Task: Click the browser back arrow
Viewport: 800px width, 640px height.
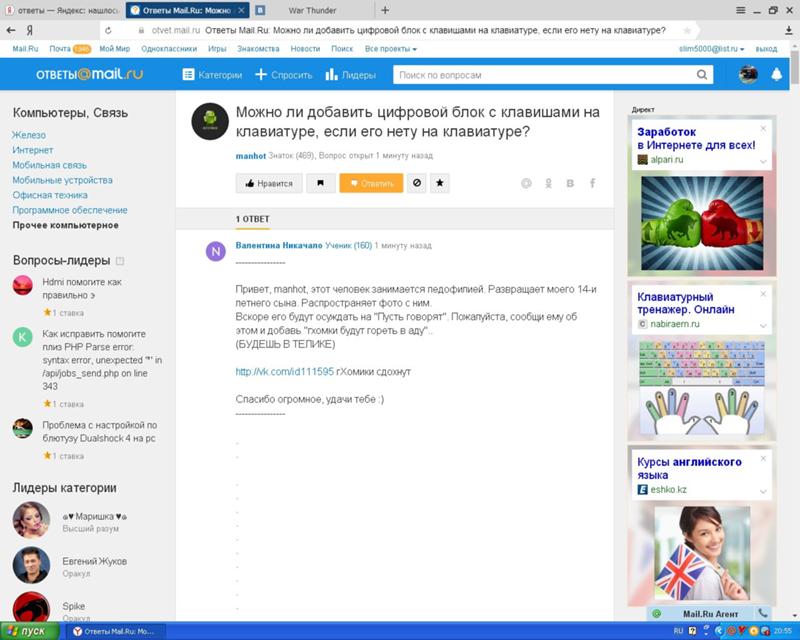Action: (11, 31)
